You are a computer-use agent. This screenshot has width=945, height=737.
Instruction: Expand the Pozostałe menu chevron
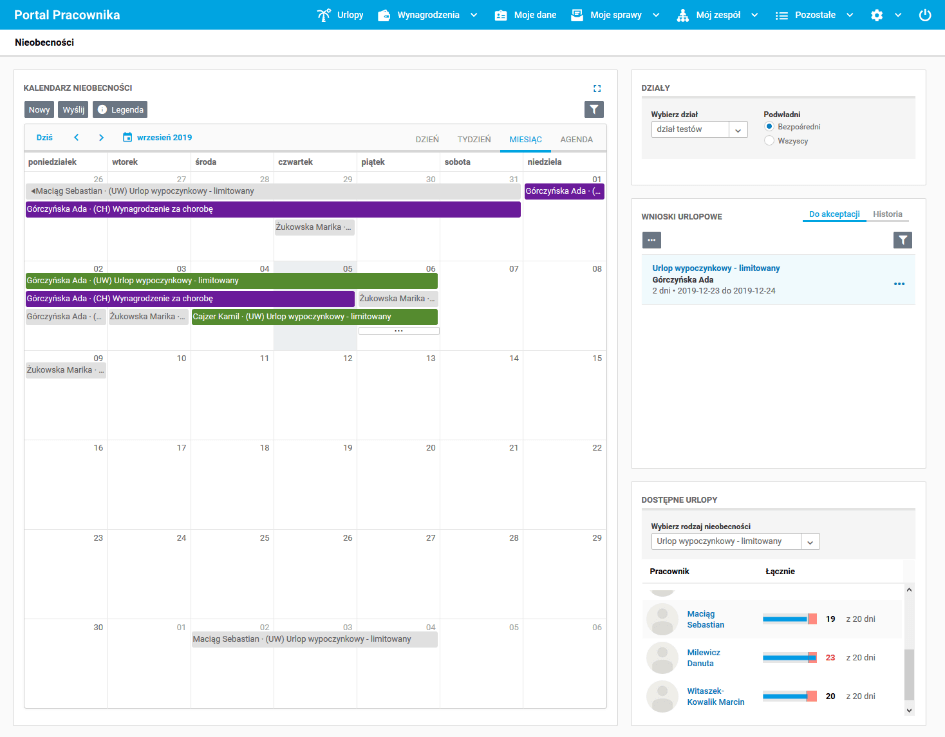point(850,15)
